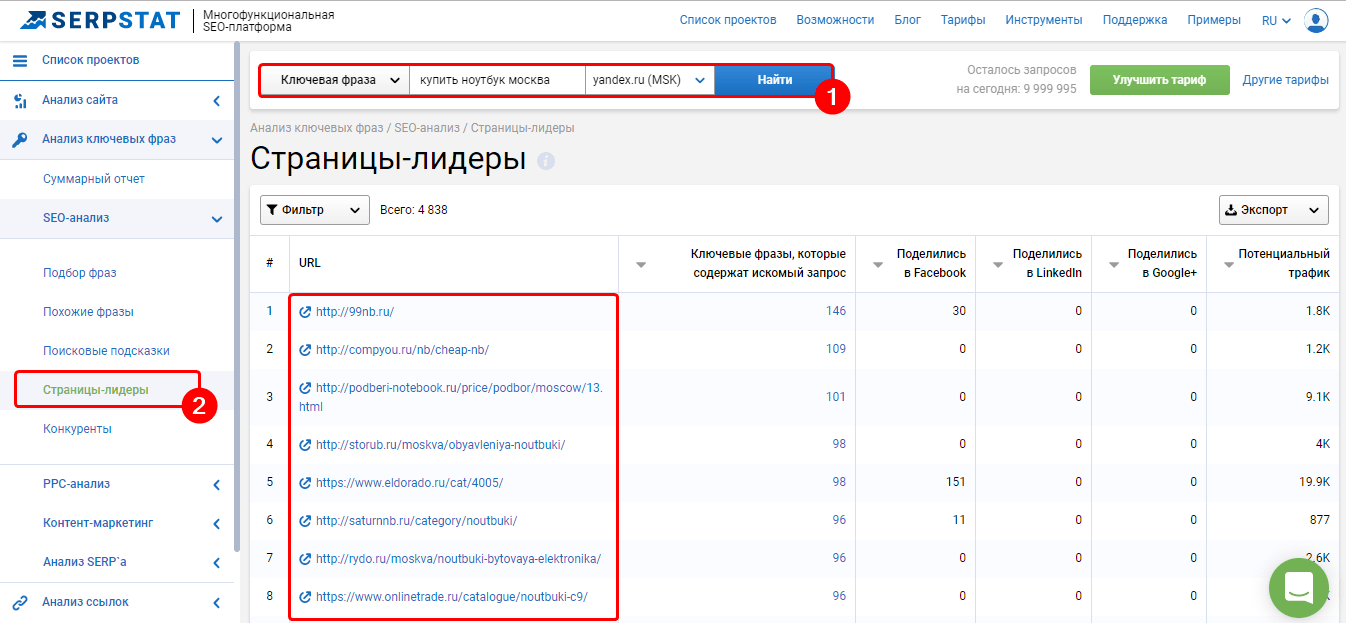1346x623 pixels.
Task: Open external link icon for storub.ru row
Action: click(306, 445)
